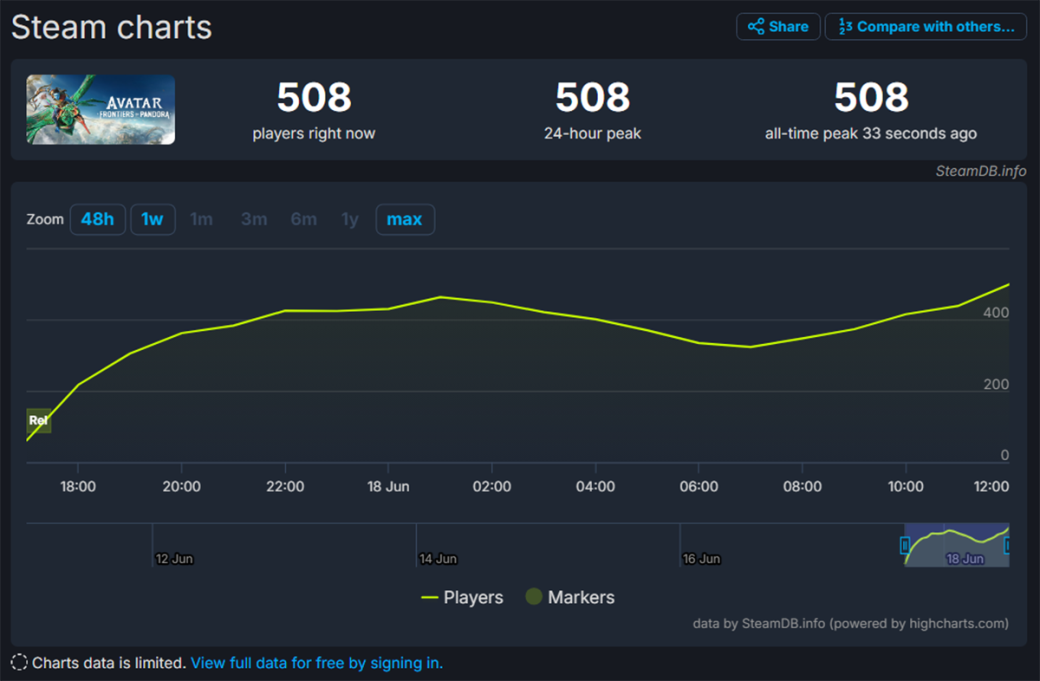
Task: Open the Avatar Frontiers of Pandora thumbnail
Action: pyautogui.click(x=101, y=109)
